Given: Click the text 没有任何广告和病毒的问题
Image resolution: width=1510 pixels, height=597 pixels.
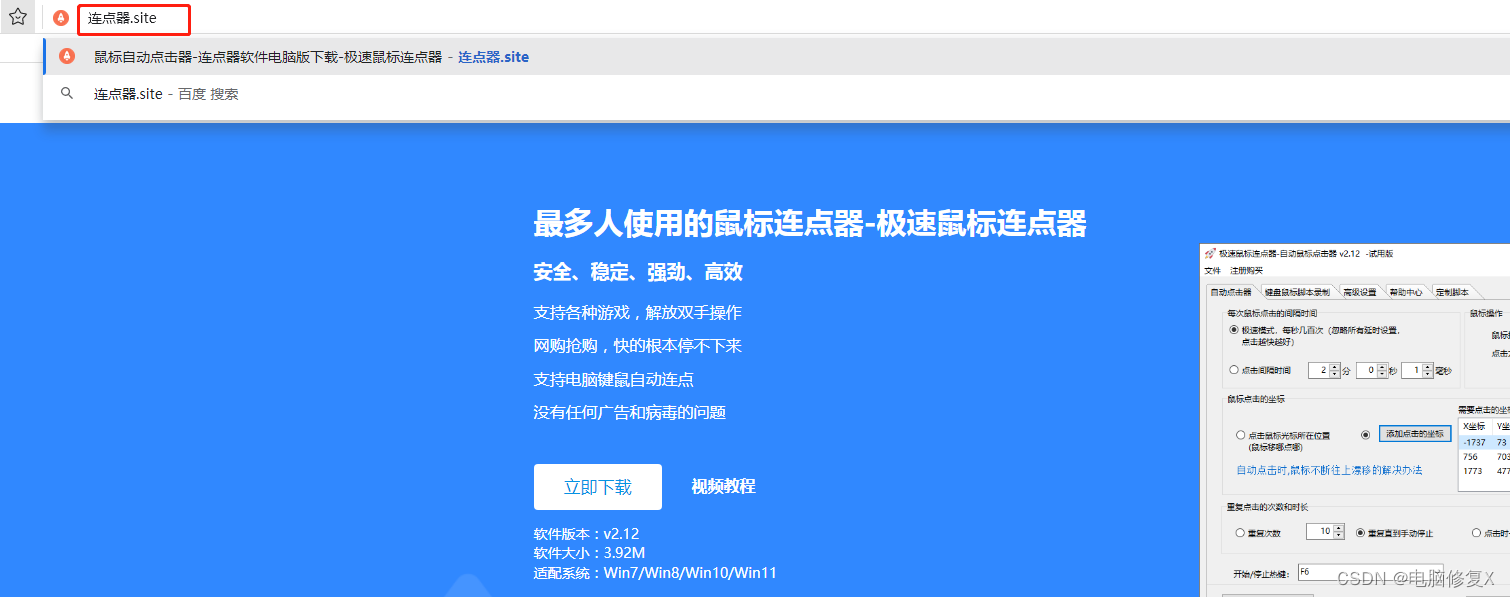Looking at the screenshot, I should click(x=629, y=412).
